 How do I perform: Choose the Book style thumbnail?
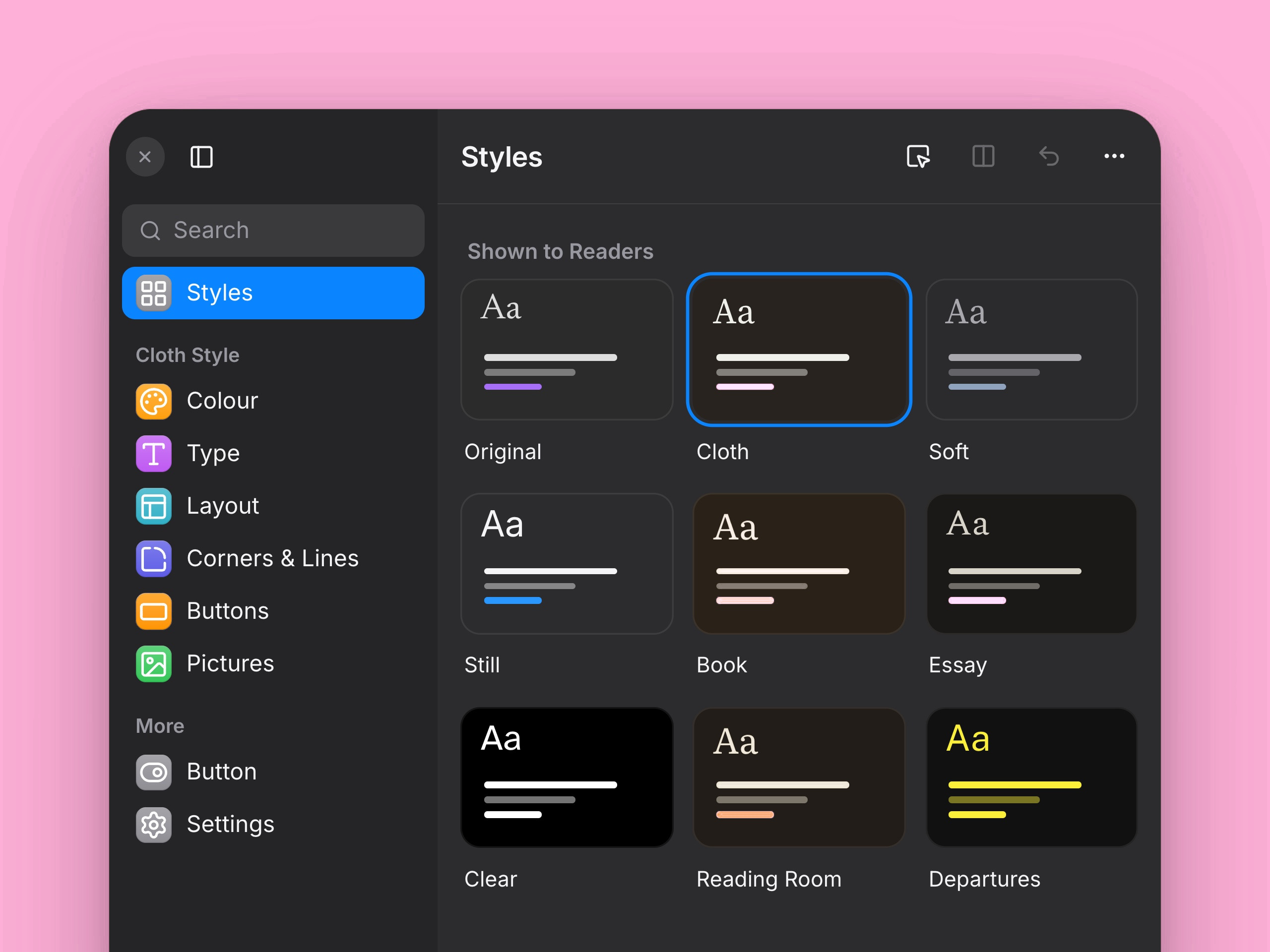[799, 563]
